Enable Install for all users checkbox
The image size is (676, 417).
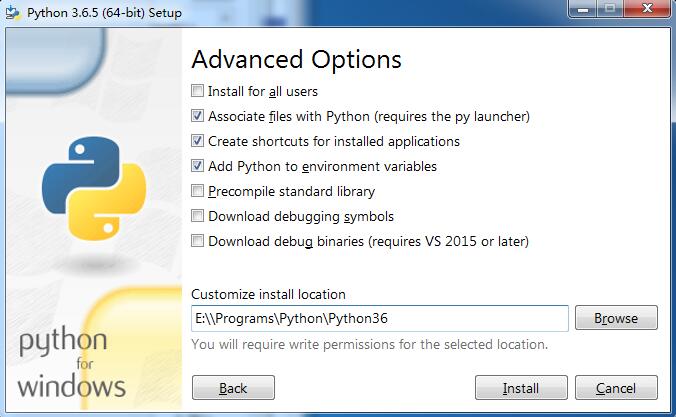click(197, 91)
